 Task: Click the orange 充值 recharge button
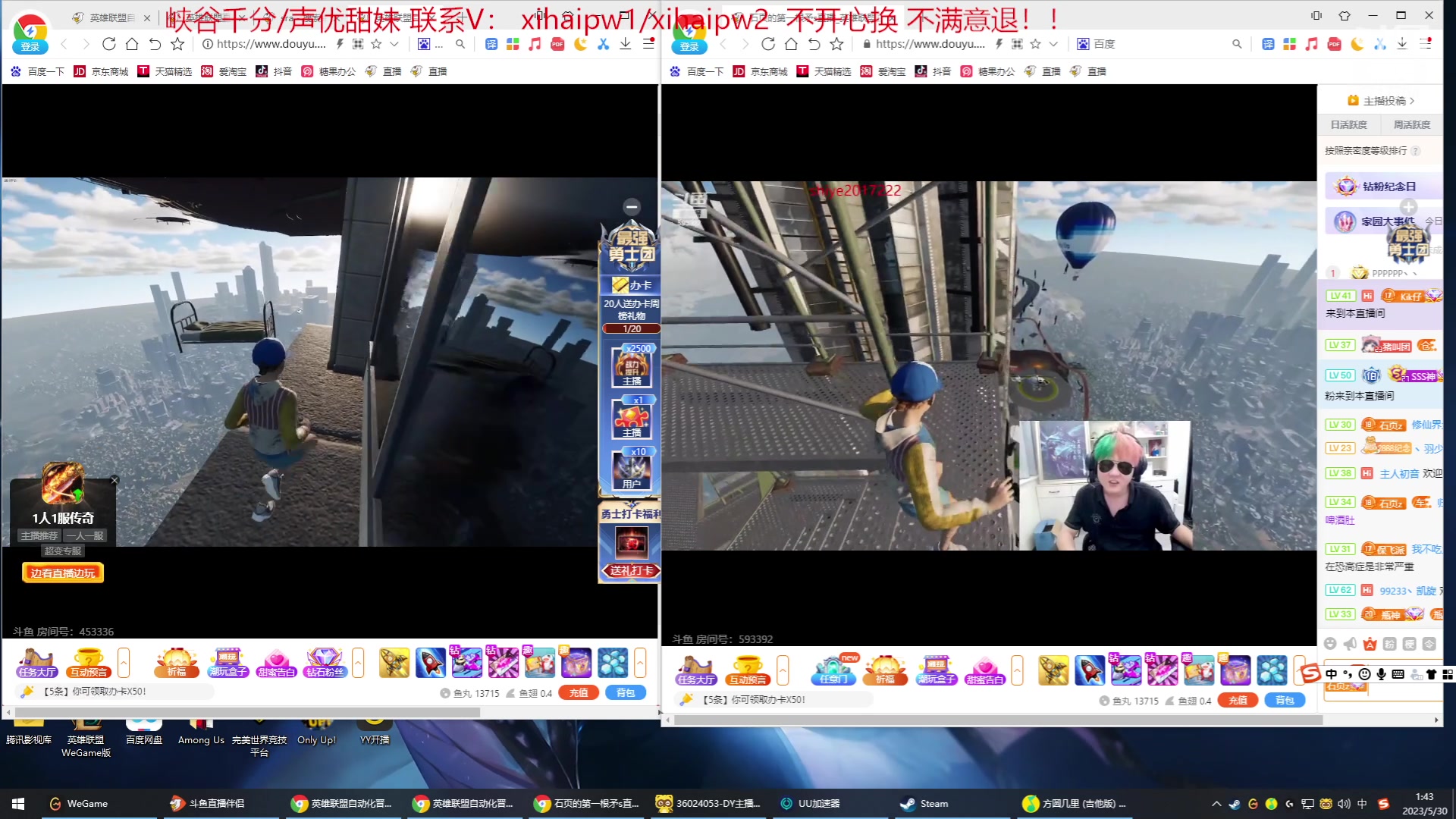(578, 692)
